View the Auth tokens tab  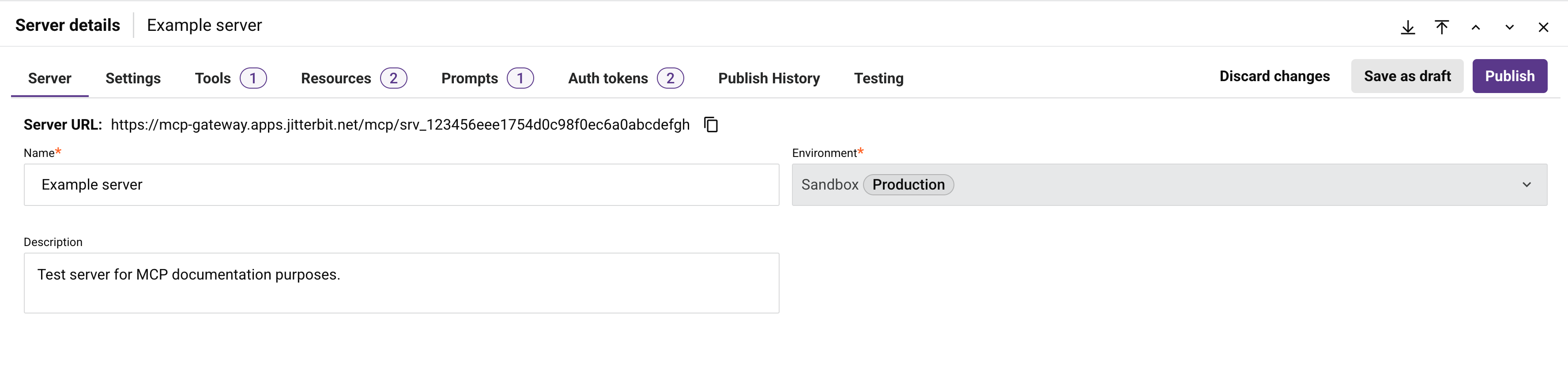coord(626,78)
